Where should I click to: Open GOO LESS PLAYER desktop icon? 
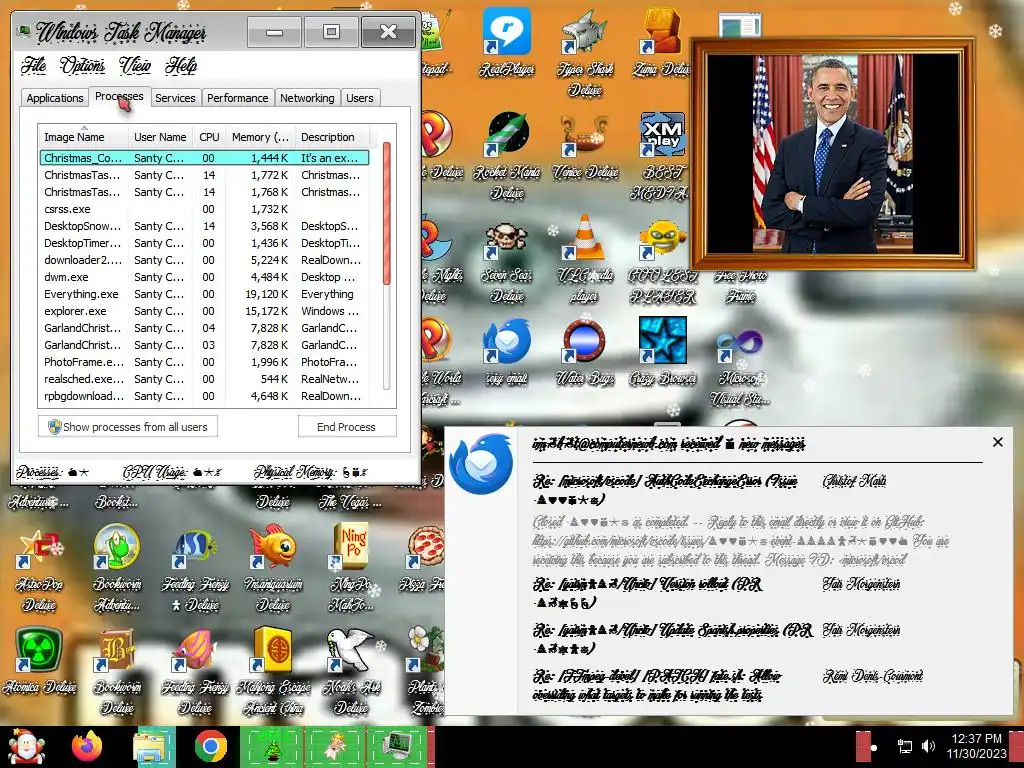pos(662,259)
